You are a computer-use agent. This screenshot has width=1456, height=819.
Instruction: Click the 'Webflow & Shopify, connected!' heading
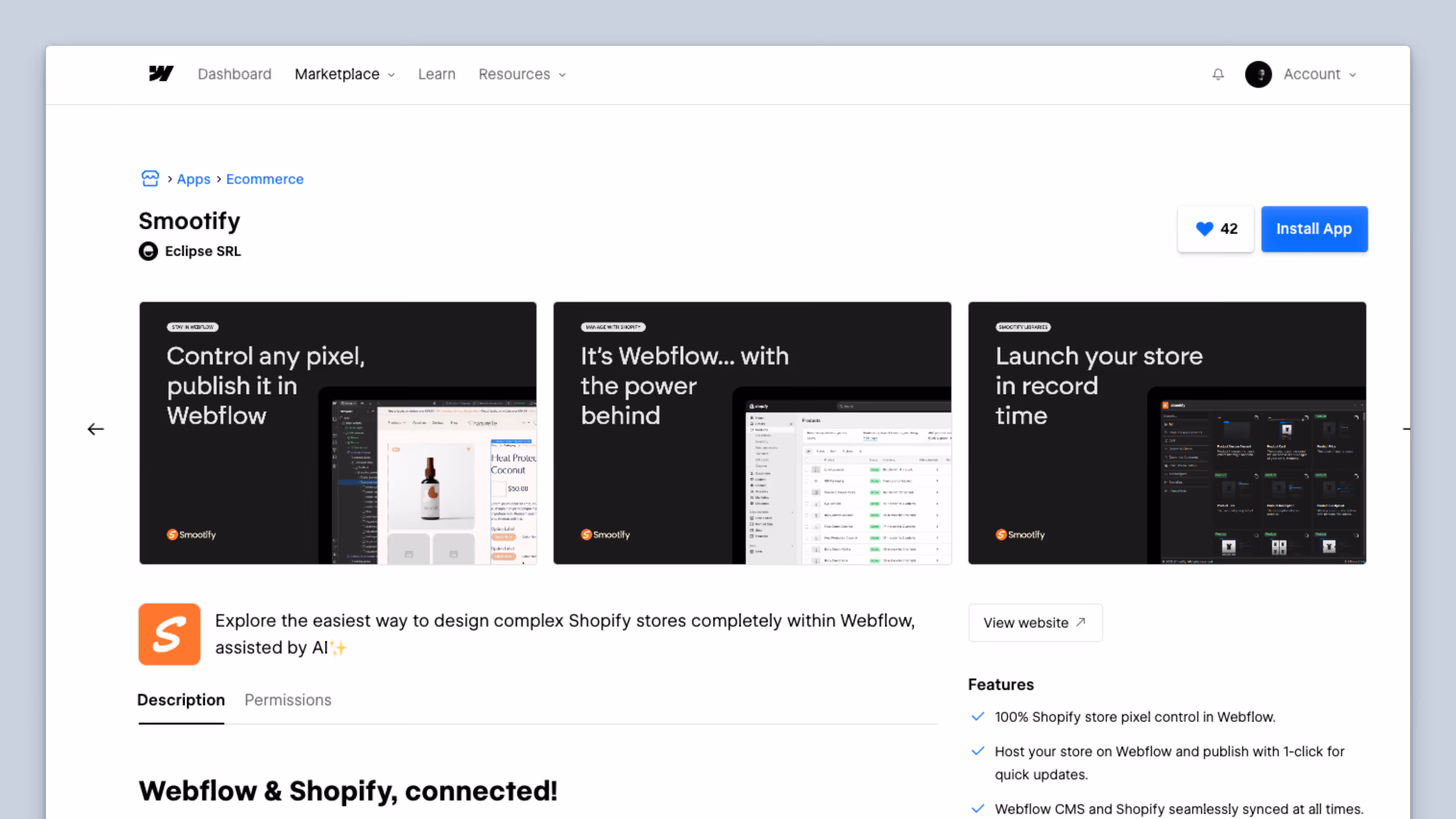coord(348,790)
